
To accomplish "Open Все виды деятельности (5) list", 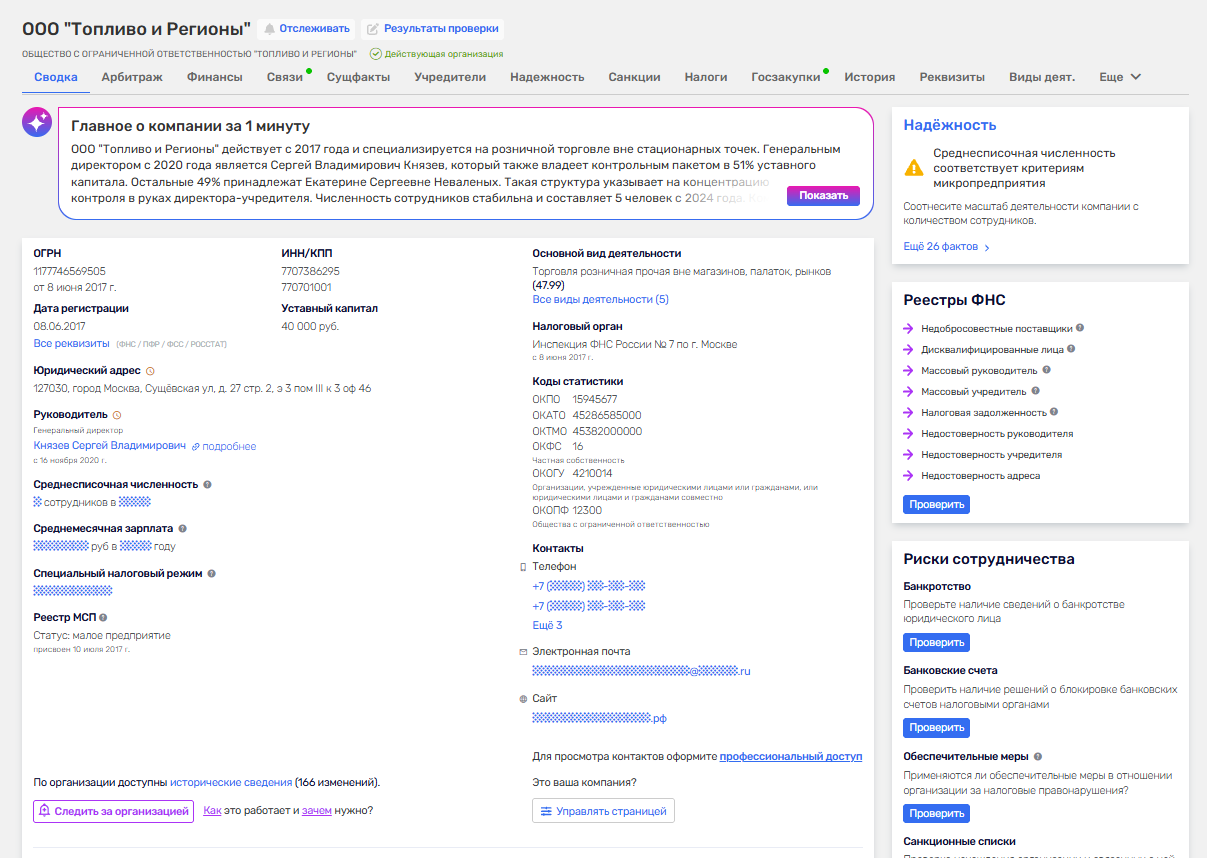I will pos(601,300).
